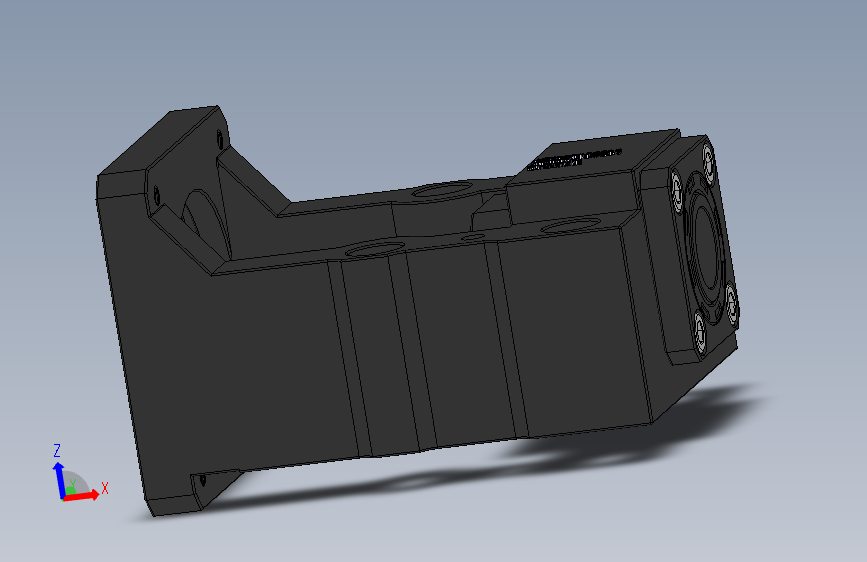
Task: Select the smallest hole on the model's top face
Action: coord(473,237)
